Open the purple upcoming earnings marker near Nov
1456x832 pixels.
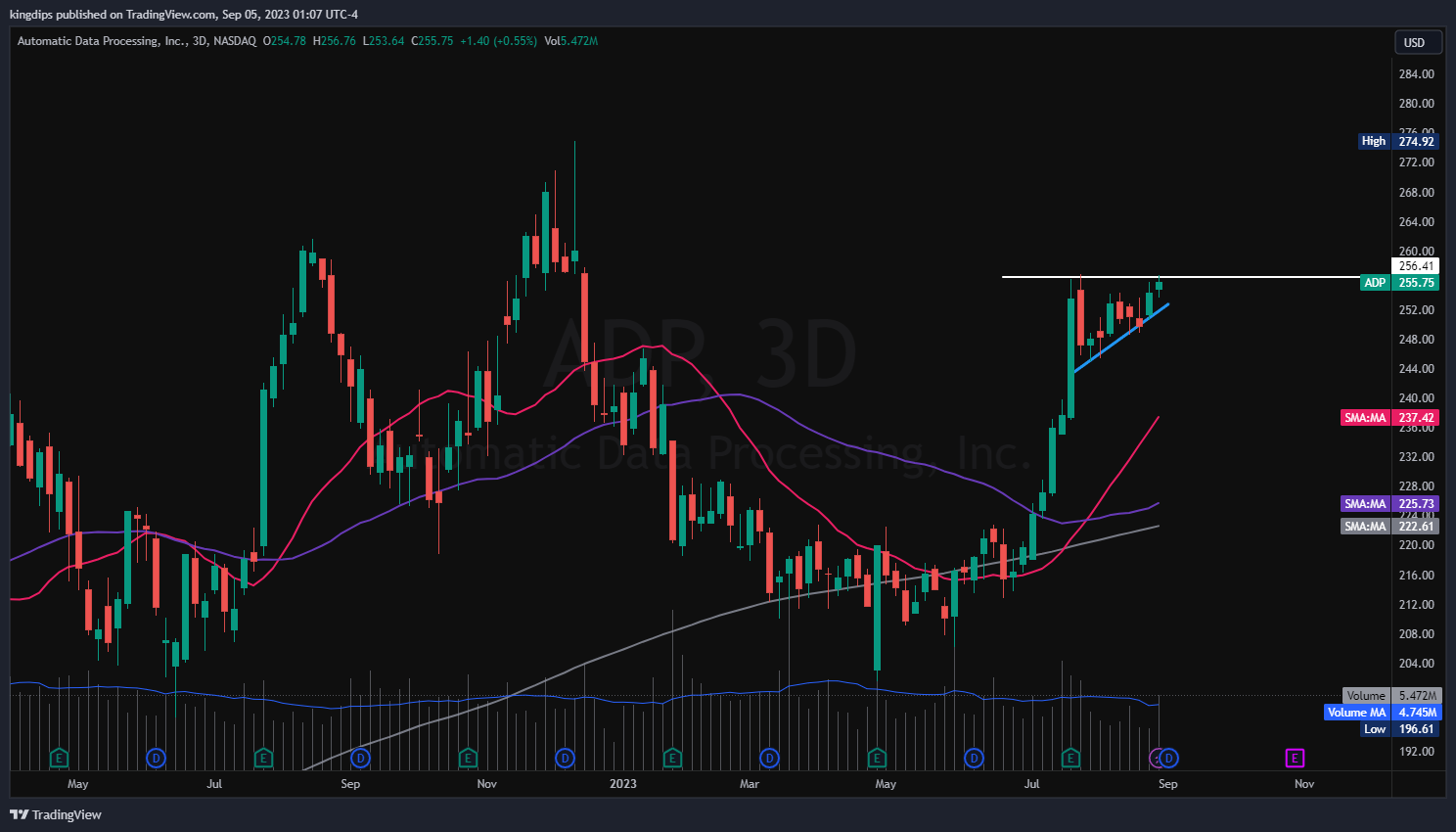[x=1295, y=758]
